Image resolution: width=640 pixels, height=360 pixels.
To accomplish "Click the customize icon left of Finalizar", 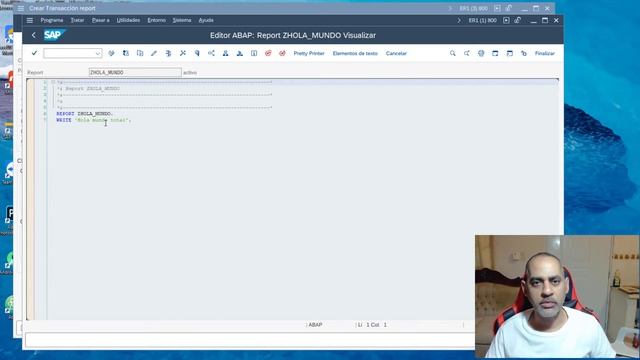I will coord(524,53).
